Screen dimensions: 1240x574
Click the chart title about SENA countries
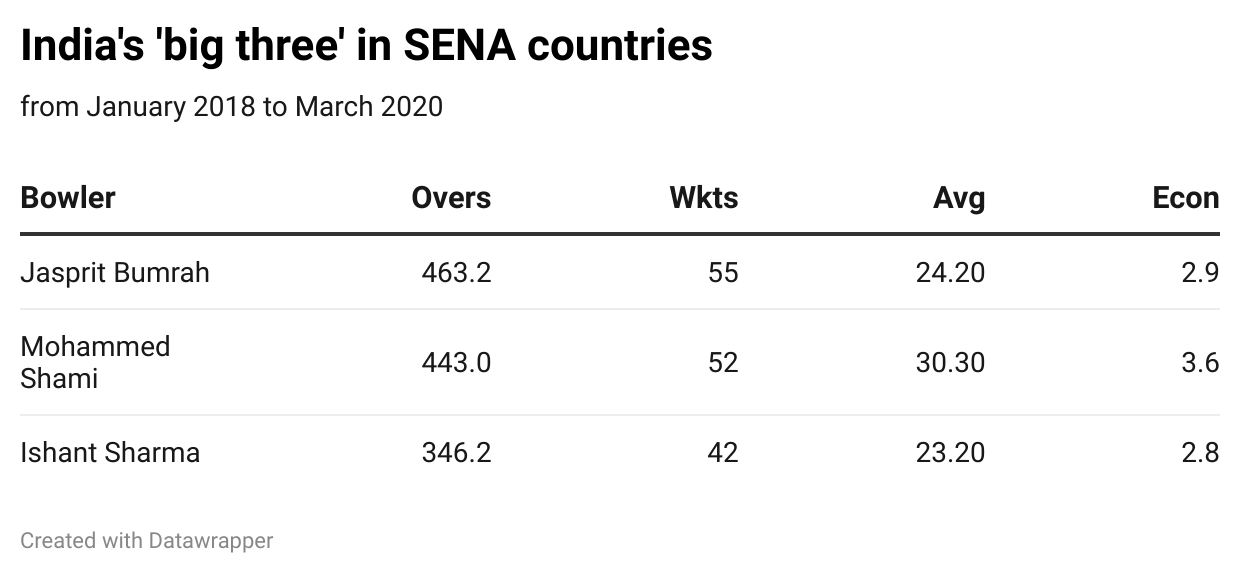366,47
